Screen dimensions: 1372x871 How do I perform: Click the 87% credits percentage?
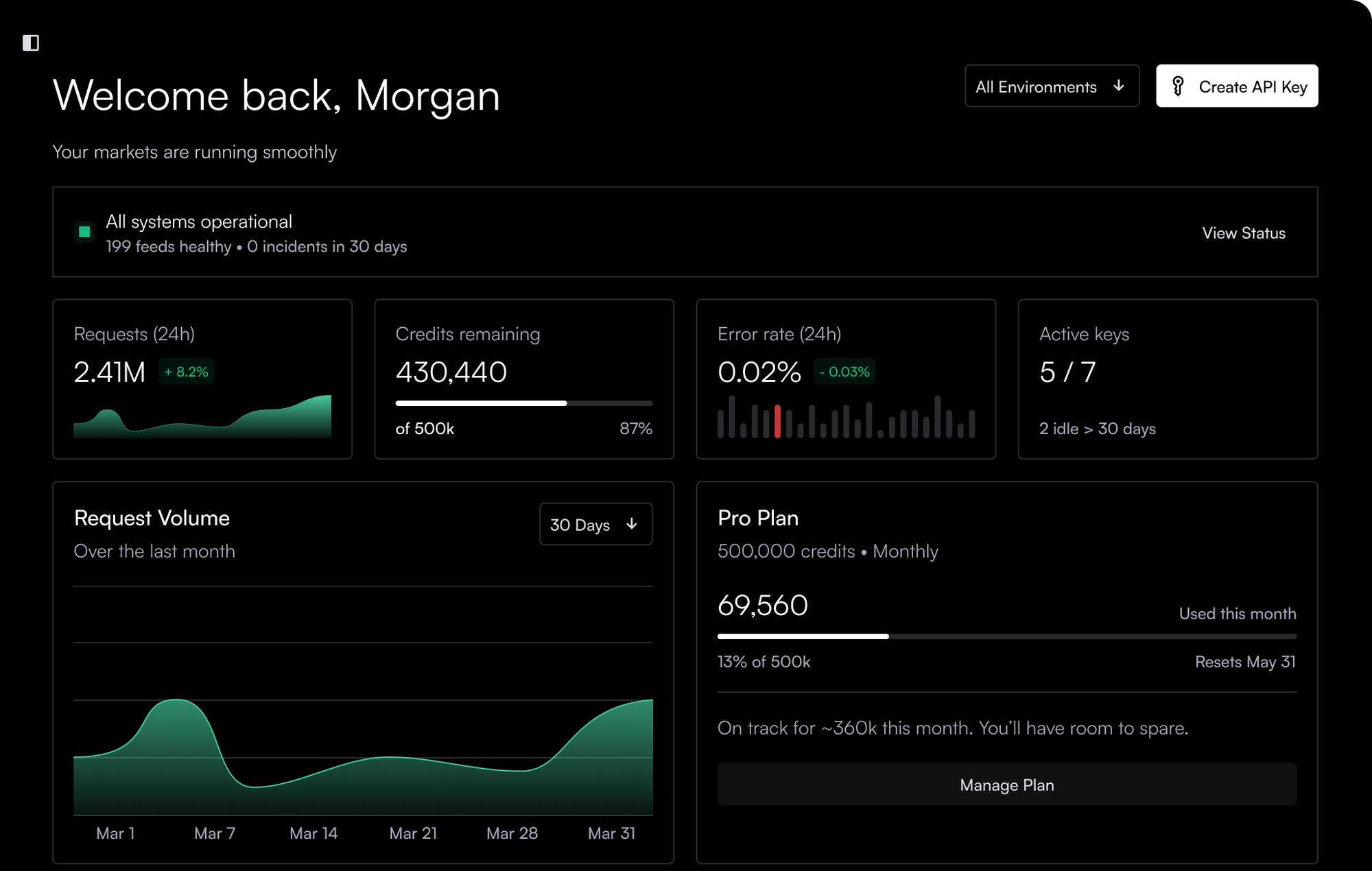coord(636,429)
